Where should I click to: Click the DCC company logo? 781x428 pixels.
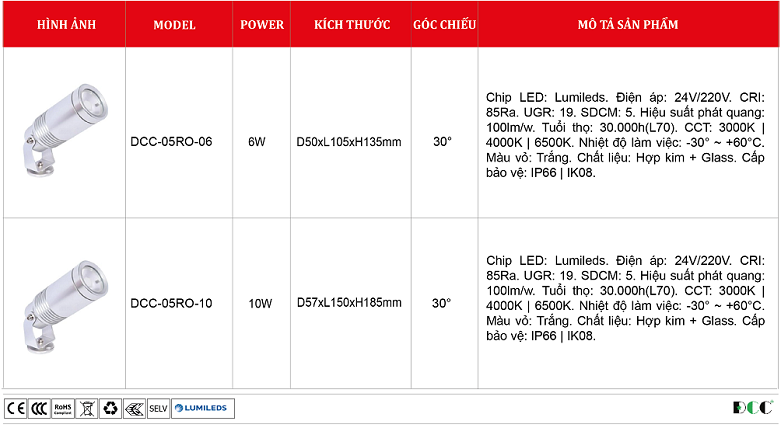click(752, 408)
